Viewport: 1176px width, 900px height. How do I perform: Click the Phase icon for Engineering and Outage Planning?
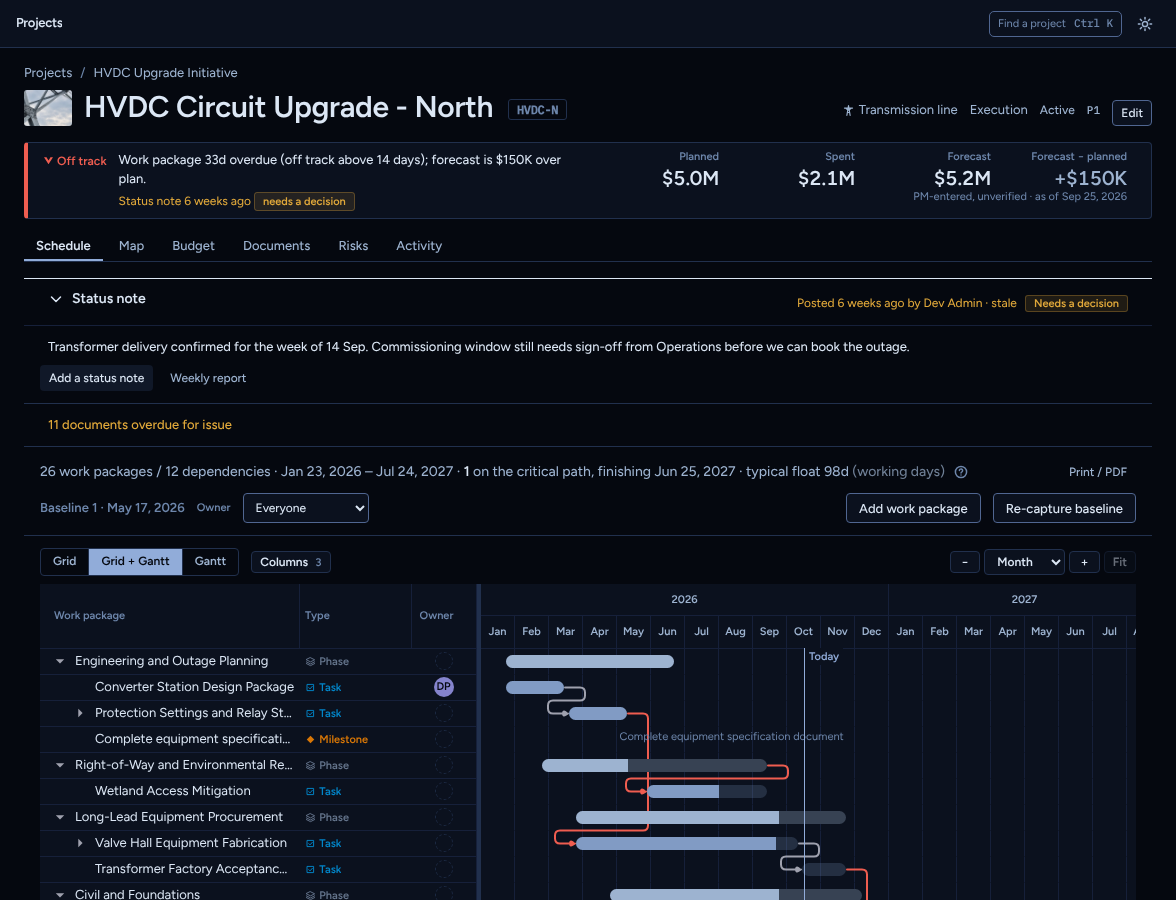click(310, 662)
